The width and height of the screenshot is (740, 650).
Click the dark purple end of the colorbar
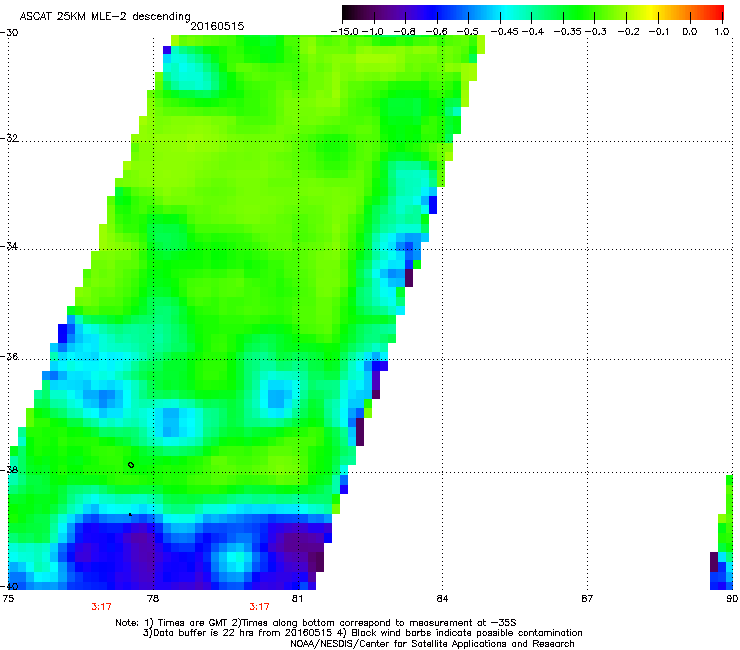click(x=350, y=13)
